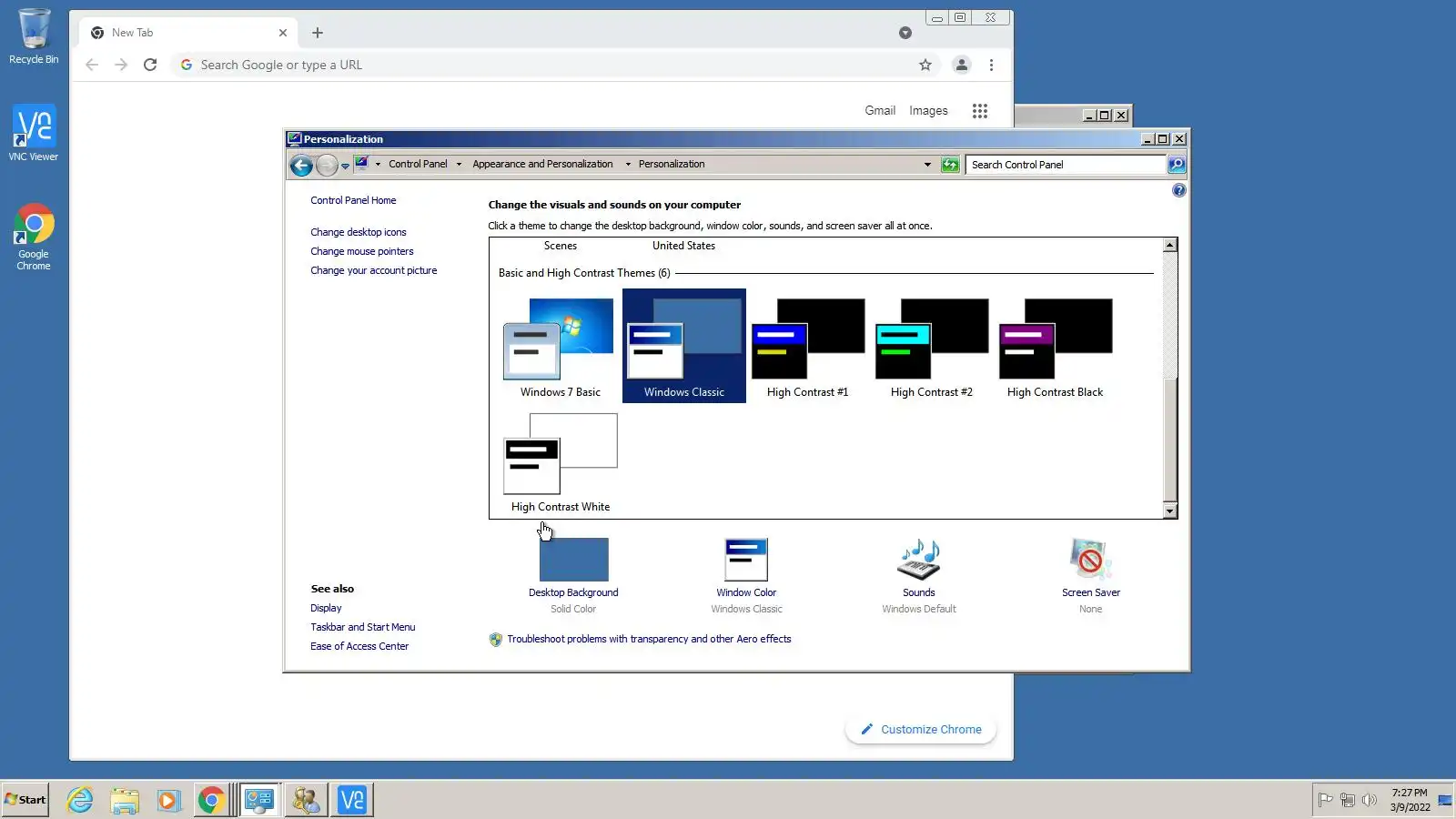Open the Ease of Access Center link
Viewport: 1456px width, 819px height.
(x=359, y=647)
